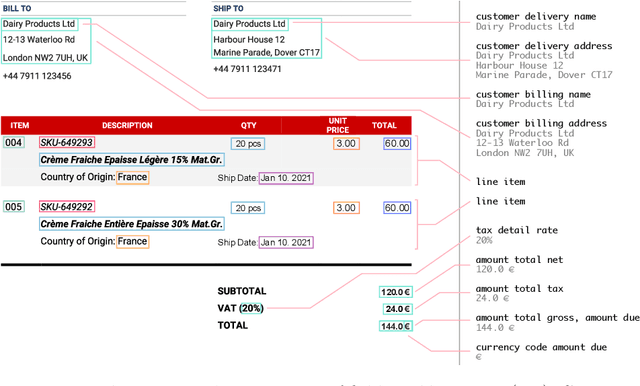Select VAT amount 24.0 € on invoice
The image size is (640, 386).
[x=398, y=309]
